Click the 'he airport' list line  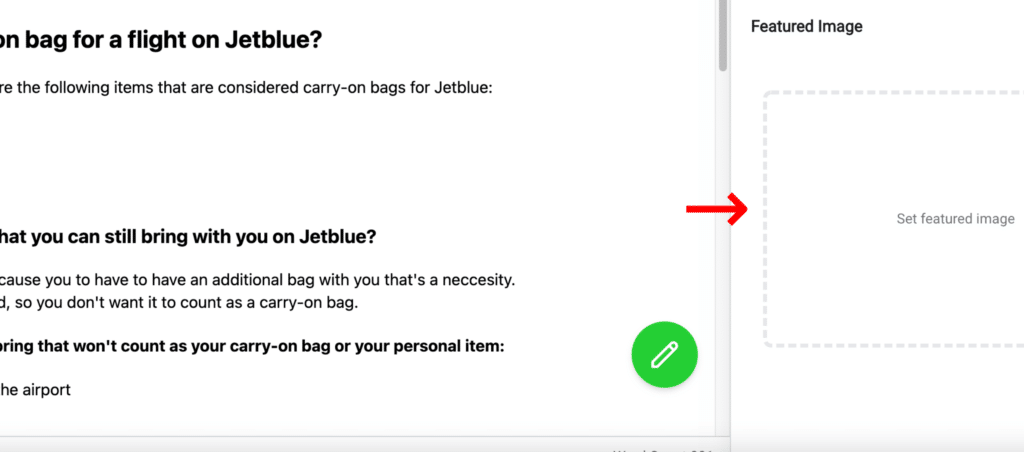pos(35,391)
